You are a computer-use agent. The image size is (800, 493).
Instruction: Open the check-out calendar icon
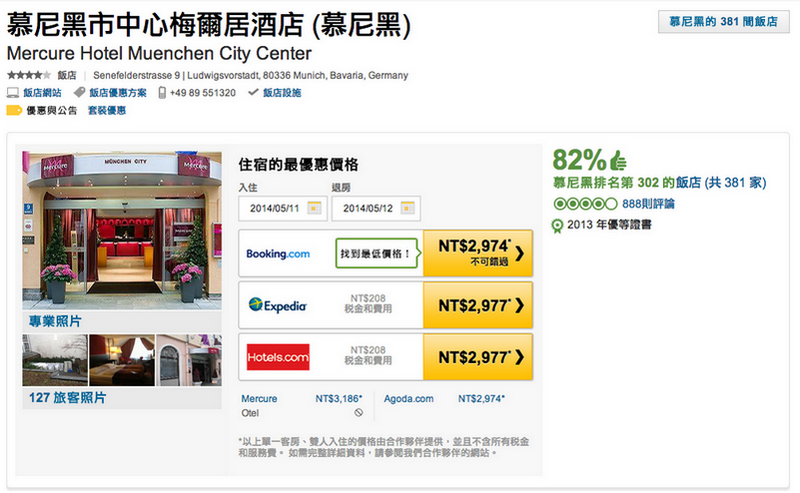pyautogui.click(x=407, y=208)
